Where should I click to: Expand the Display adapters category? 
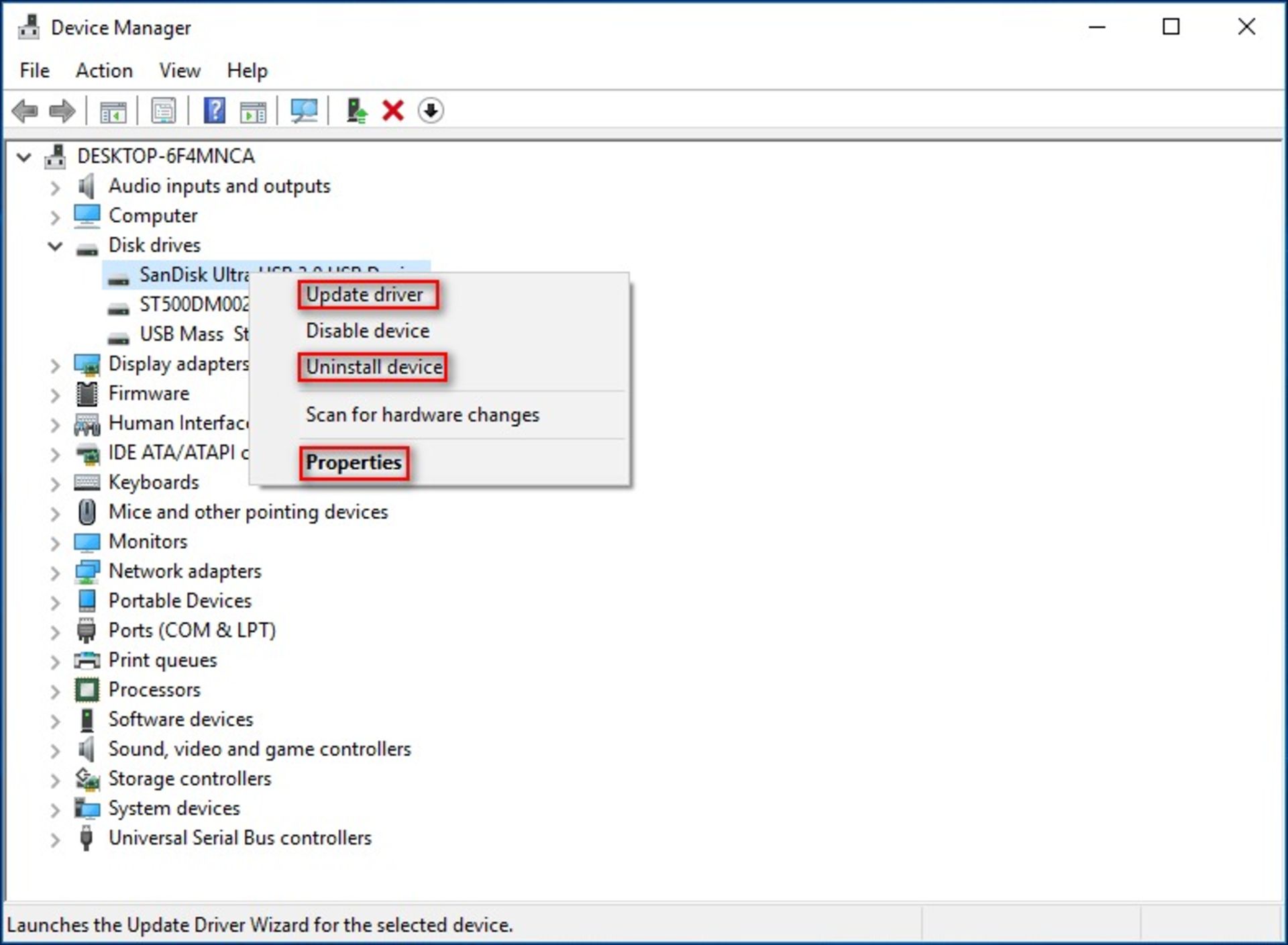[54, 363]
